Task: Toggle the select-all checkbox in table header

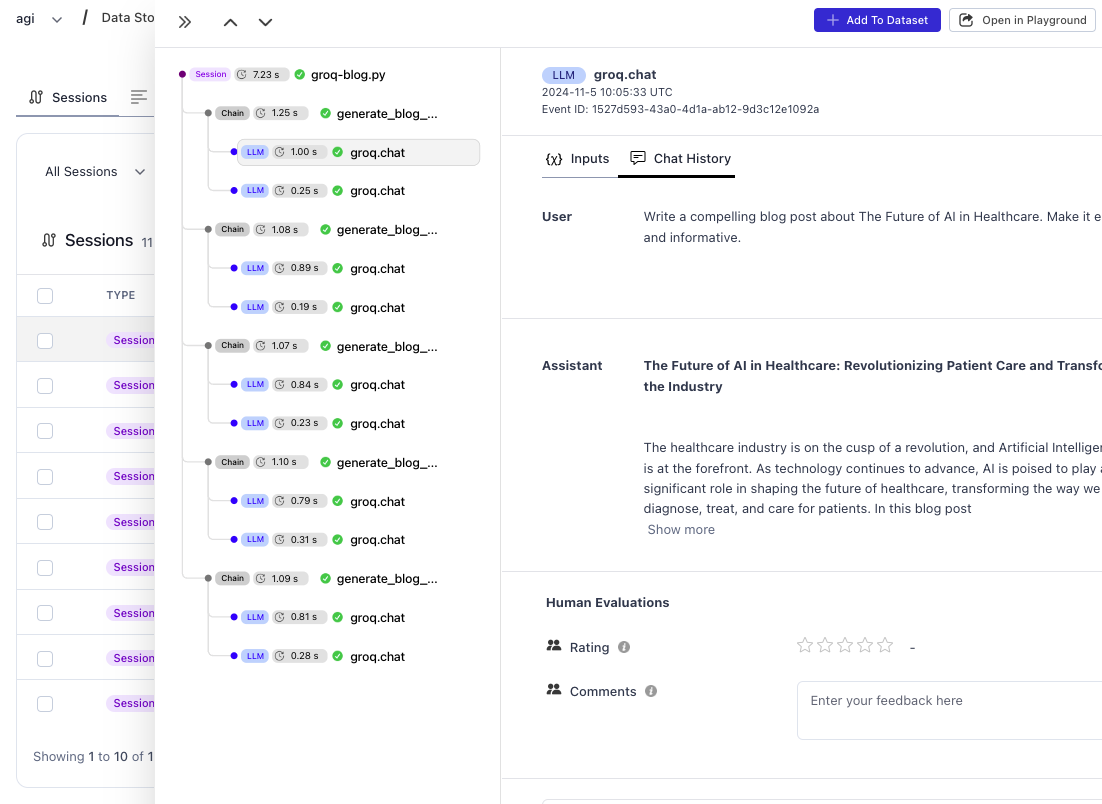Action: pos(45,295)
